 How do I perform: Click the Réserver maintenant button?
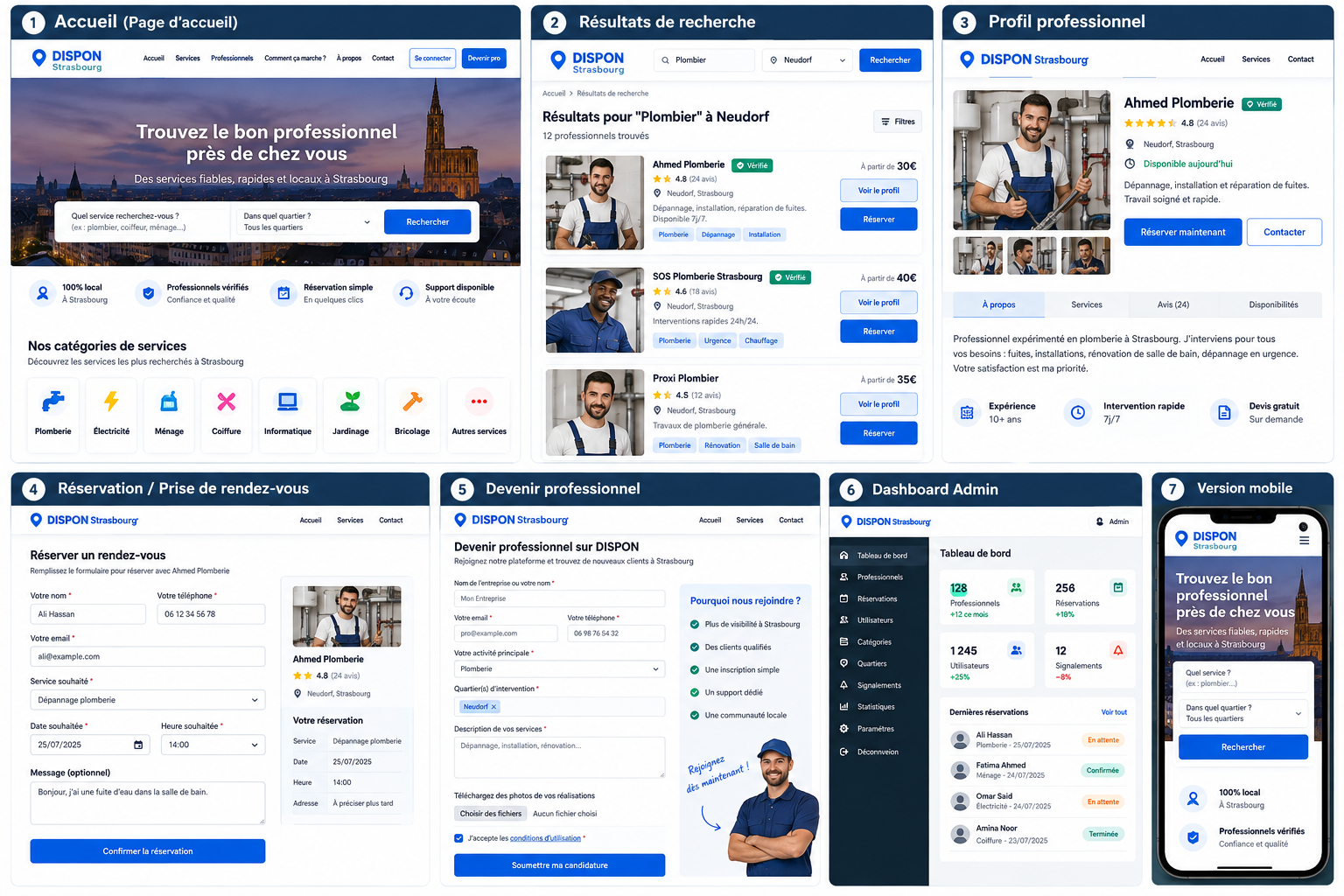tap(1183, 232)
